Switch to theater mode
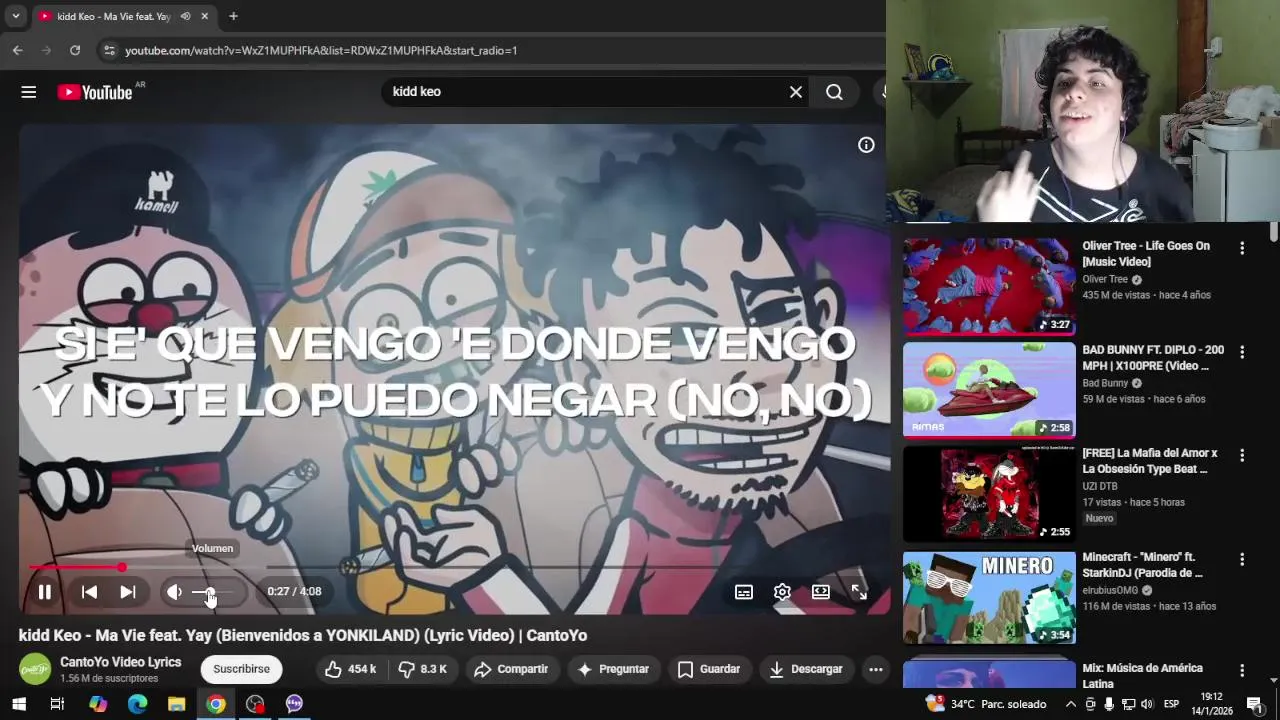1280x720 pixels. click(x=821, y=592)
